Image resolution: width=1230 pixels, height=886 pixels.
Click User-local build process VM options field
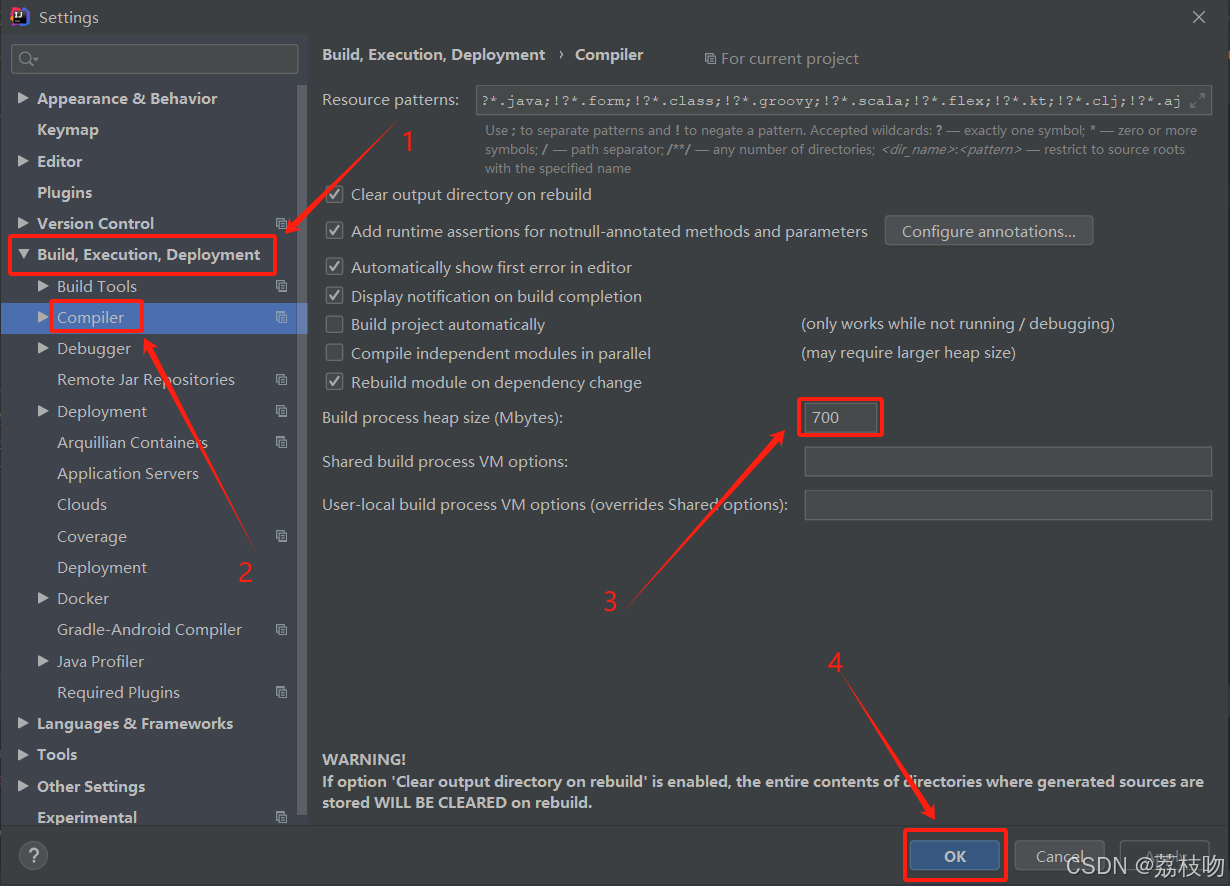pyautogui.click(x=1008, y=505)
